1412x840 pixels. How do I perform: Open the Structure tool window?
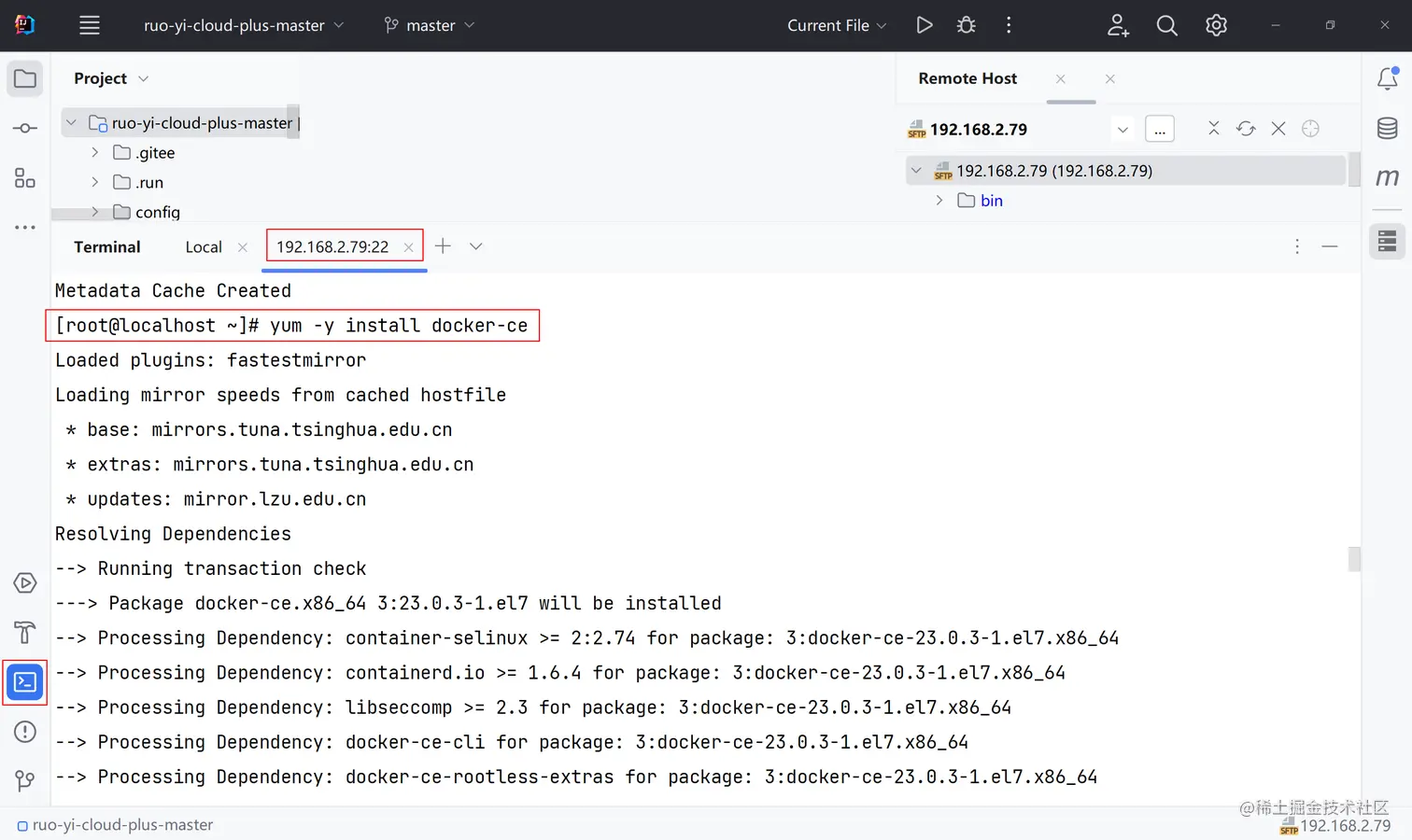pos(25,177)
